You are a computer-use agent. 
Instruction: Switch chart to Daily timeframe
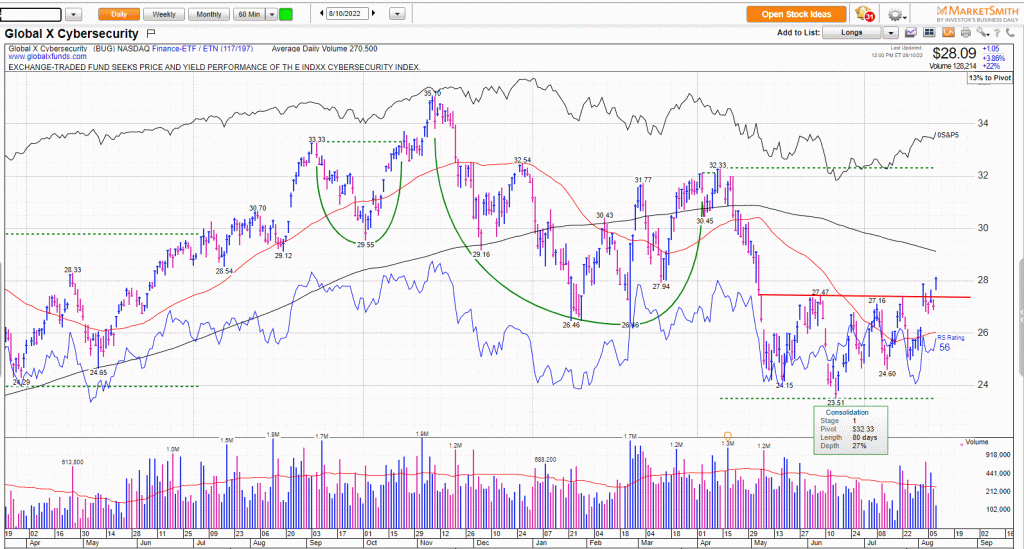tap(119, 14)
